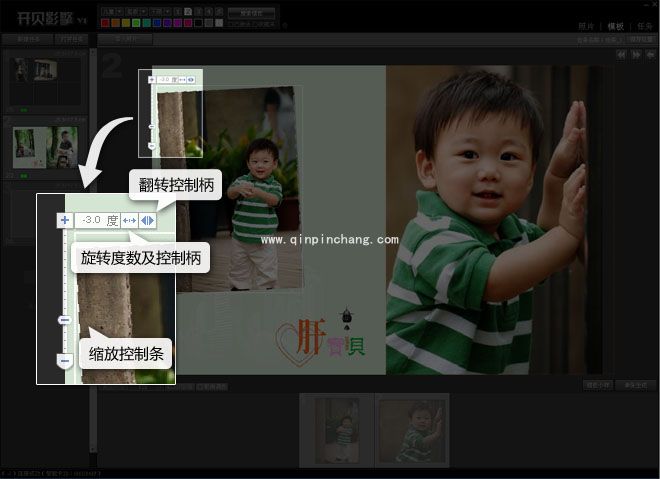Click the large close-up photo of the boy
The height and width of the screenshot is (479, 660).
pyautogui.click(x=495, y=220)
